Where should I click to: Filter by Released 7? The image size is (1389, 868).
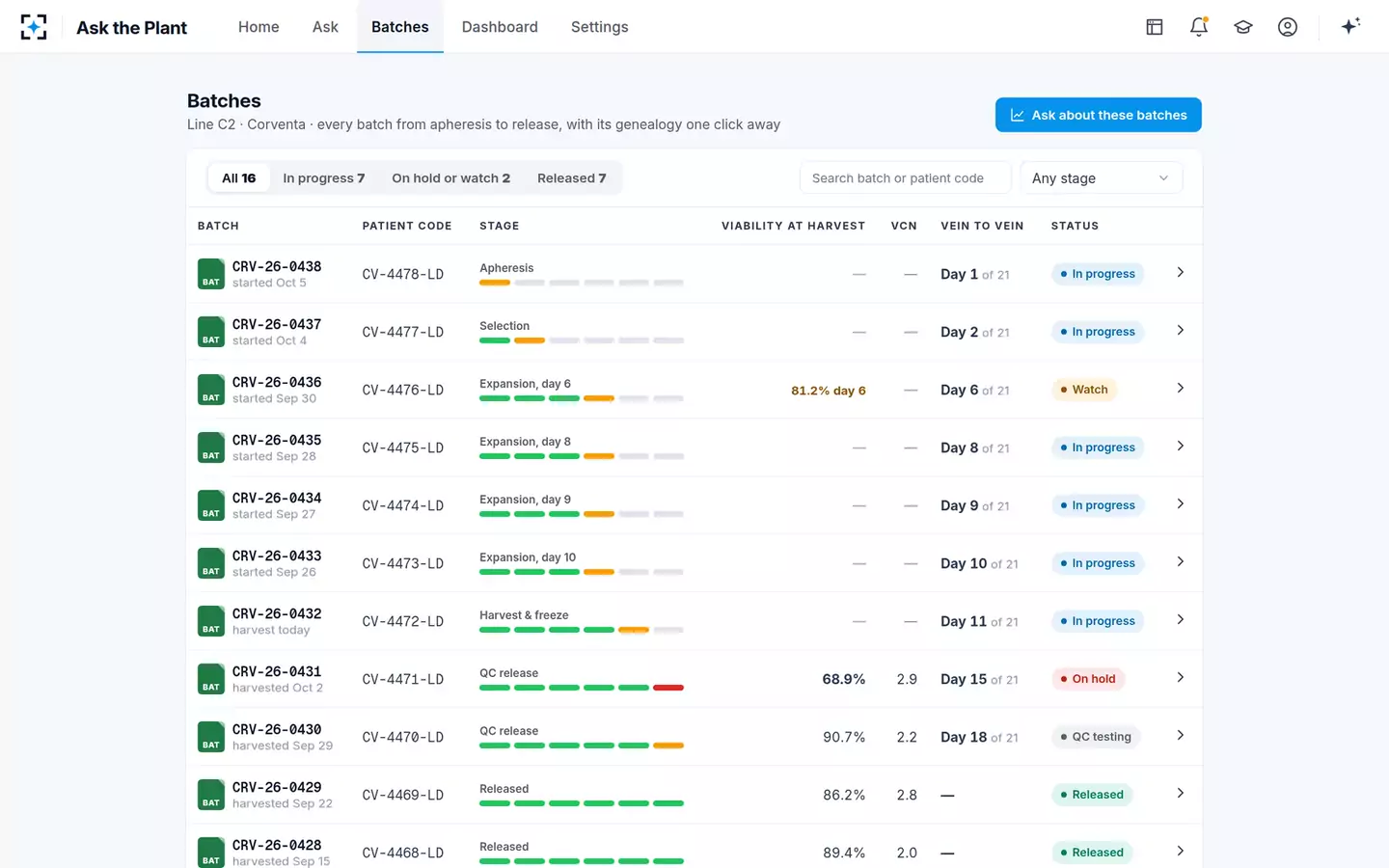572,178
